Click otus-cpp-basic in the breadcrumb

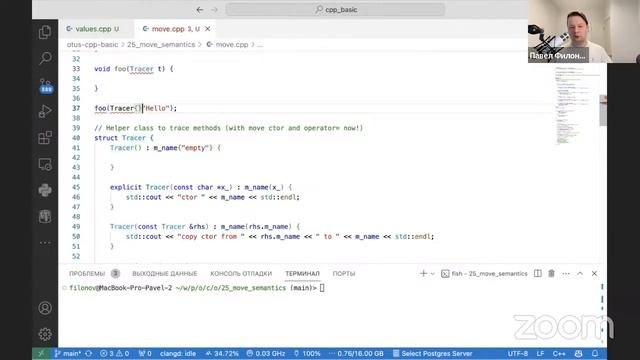point(92,44)
